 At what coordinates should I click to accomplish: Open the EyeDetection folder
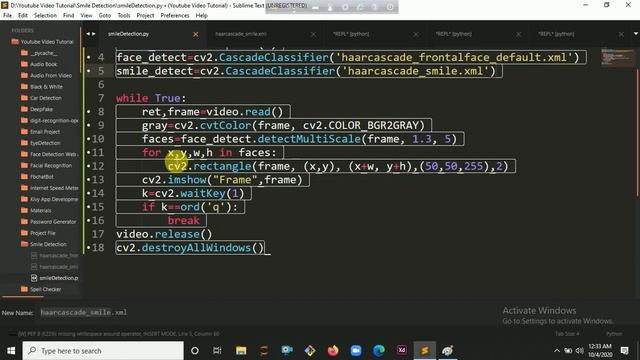pos(41,143)
